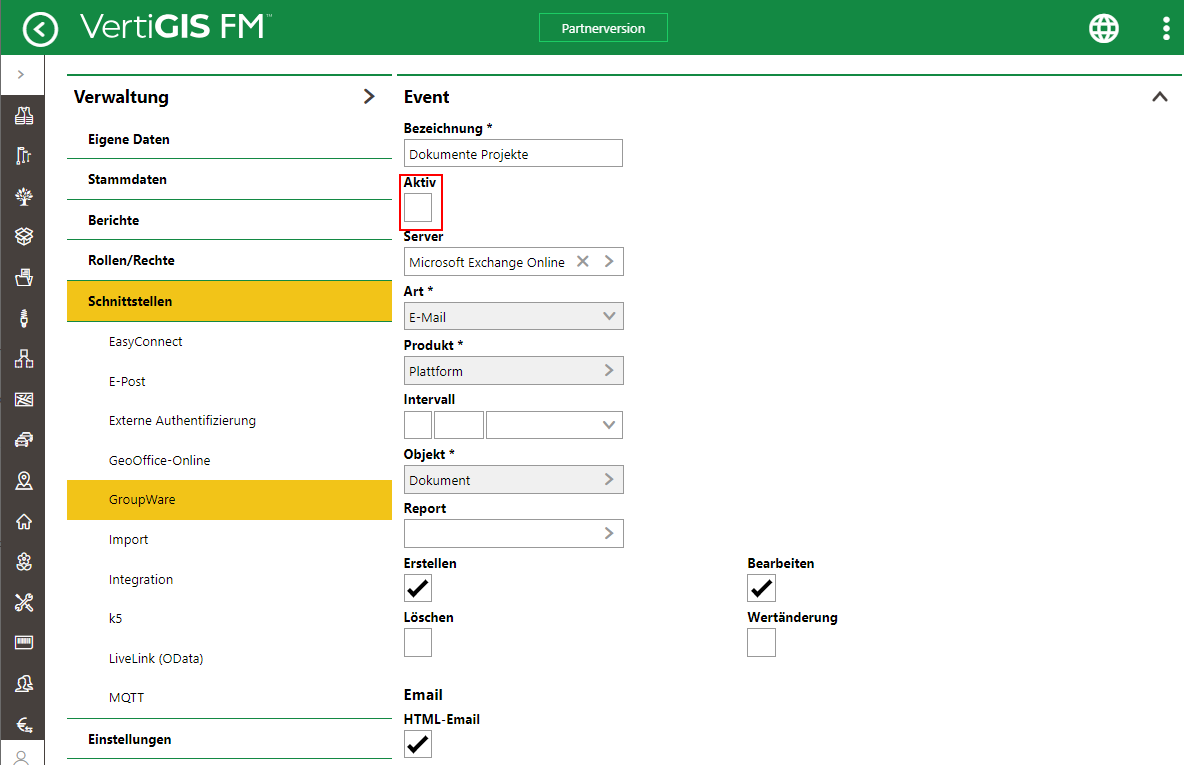Open the safety vest module in sidebar
Viewport: 1184px width, 765px height.
[23, 115]
